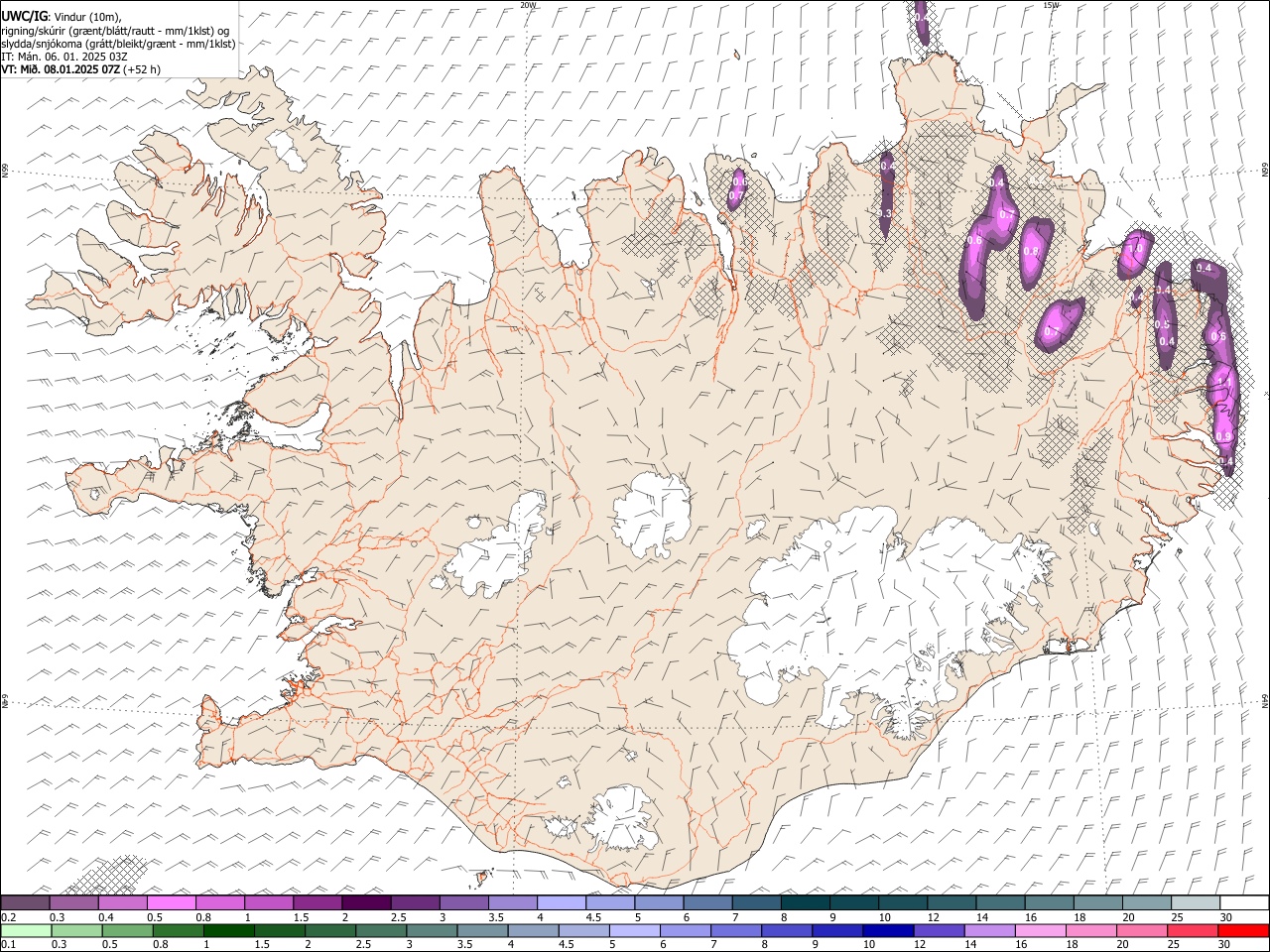The image size is (1270, 952).
Task: Click the light pink swatch labeled 16, bottom row
Action: coord(1040,930)
